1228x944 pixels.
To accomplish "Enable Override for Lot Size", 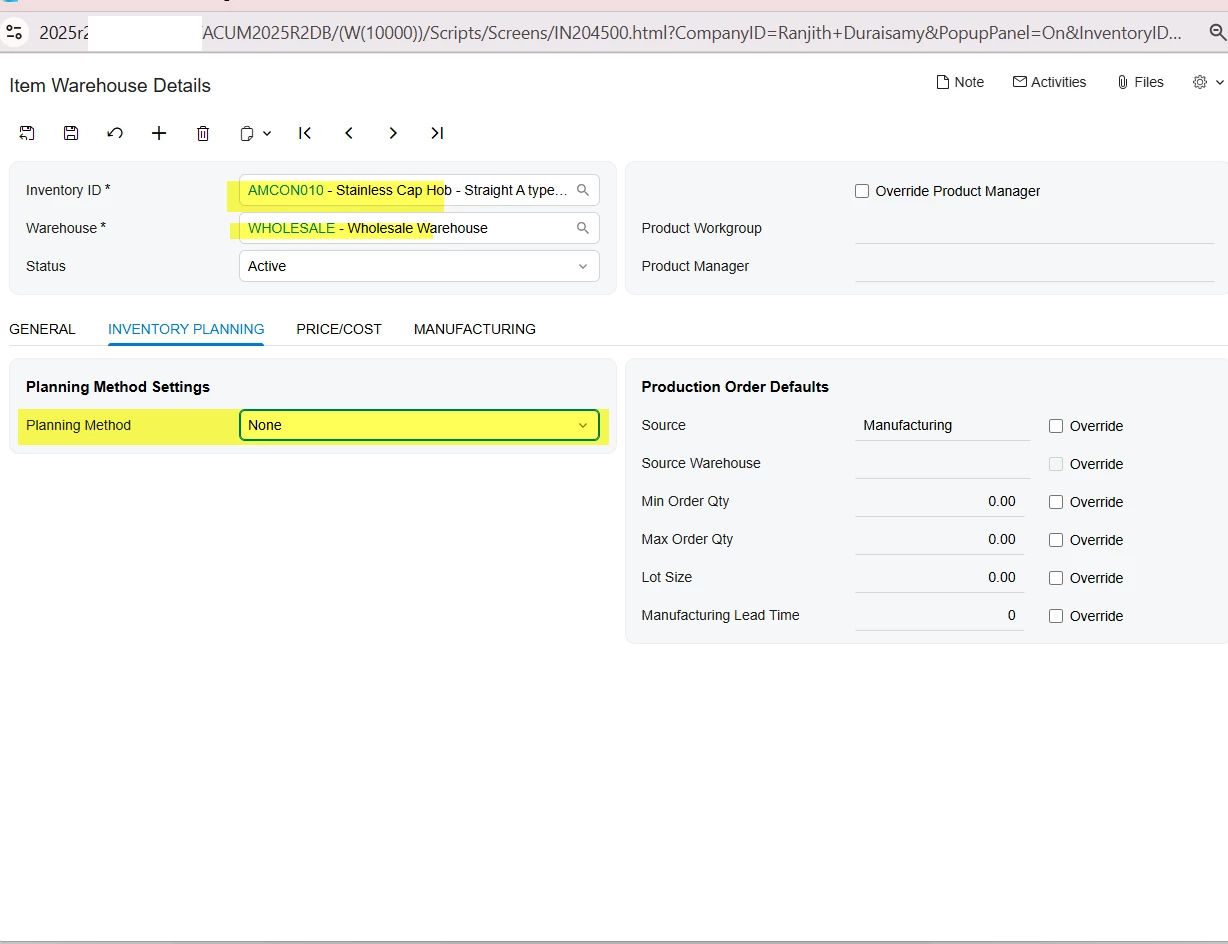I will tap(1056, 578).
